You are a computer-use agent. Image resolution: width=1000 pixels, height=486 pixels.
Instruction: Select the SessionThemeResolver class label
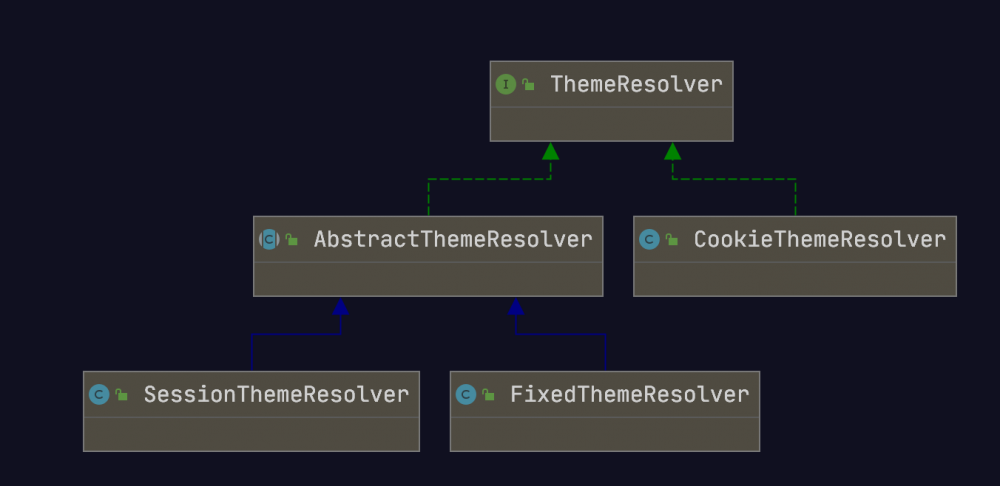pyautogui.click(x=276, y=395)
